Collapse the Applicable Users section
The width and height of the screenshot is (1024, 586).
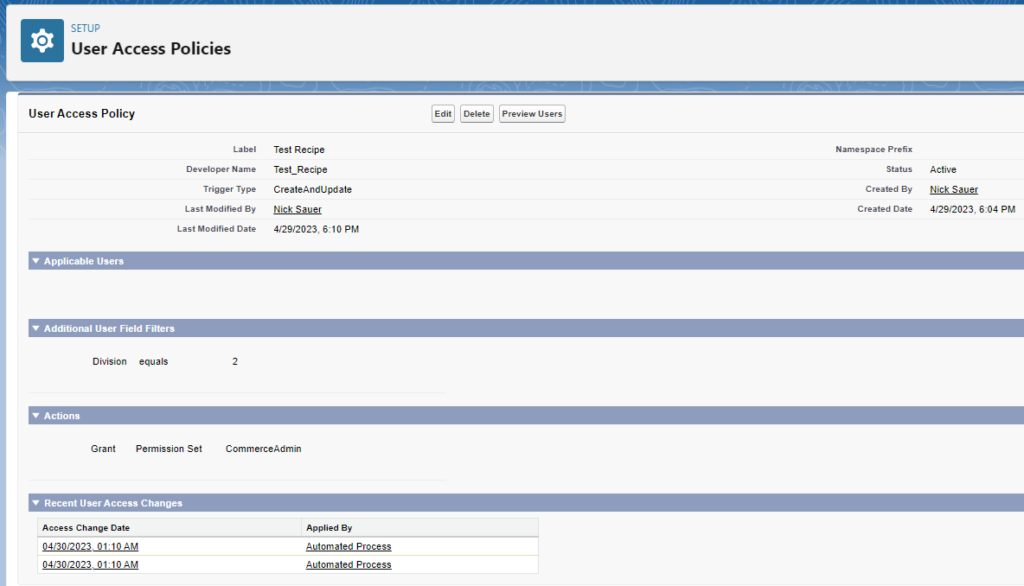click(36, 261)
